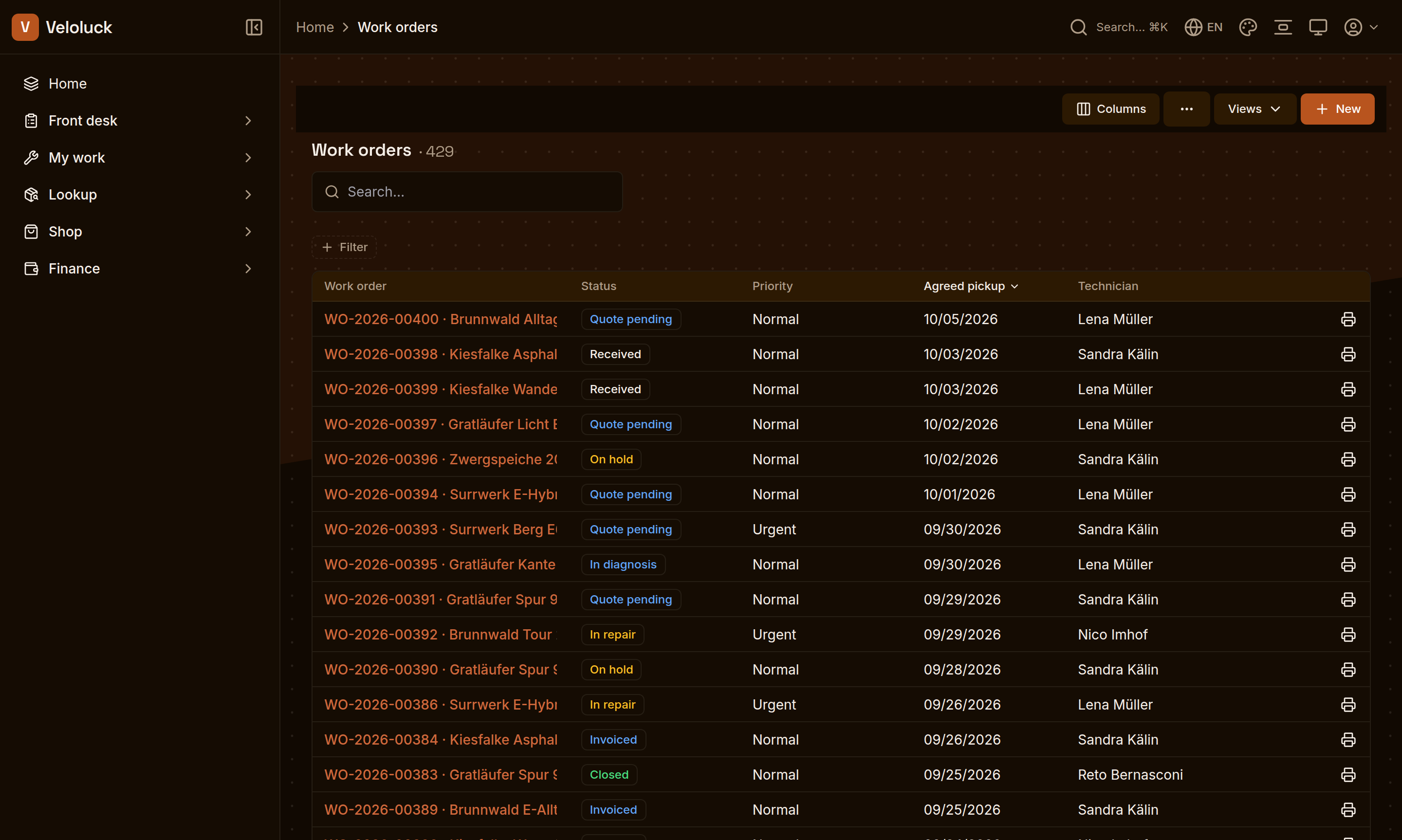This screenshot has height=840, width=1402.
Task: Expand the Lookup sidebar section
Action: point(139,195)
